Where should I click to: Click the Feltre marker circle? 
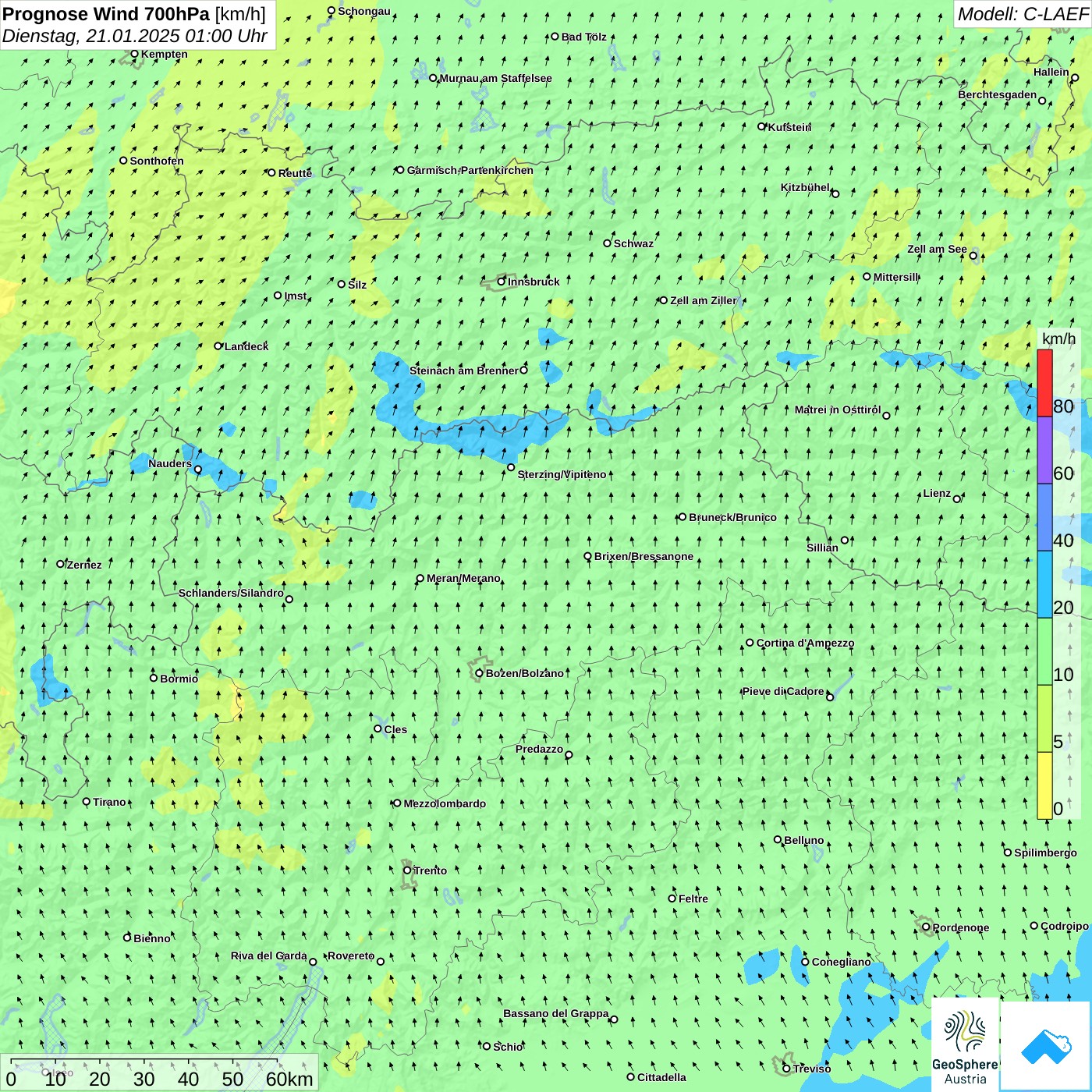[x=672, y=899]
